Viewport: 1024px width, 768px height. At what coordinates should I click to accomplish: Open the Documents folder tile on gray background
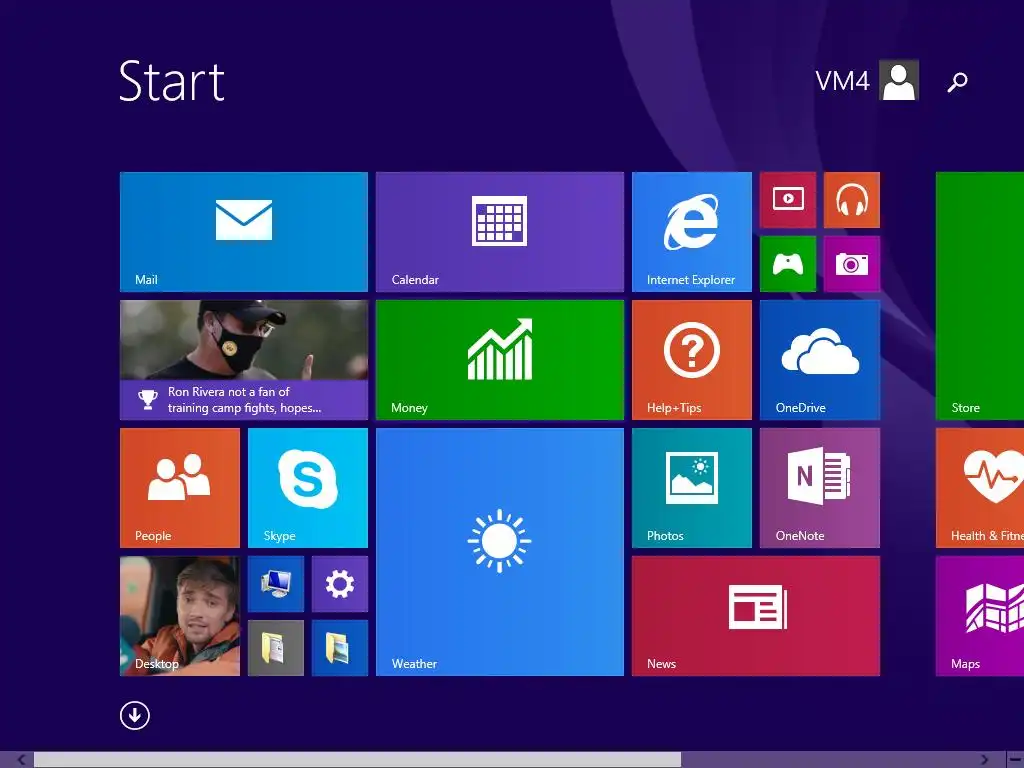[276, 648]
